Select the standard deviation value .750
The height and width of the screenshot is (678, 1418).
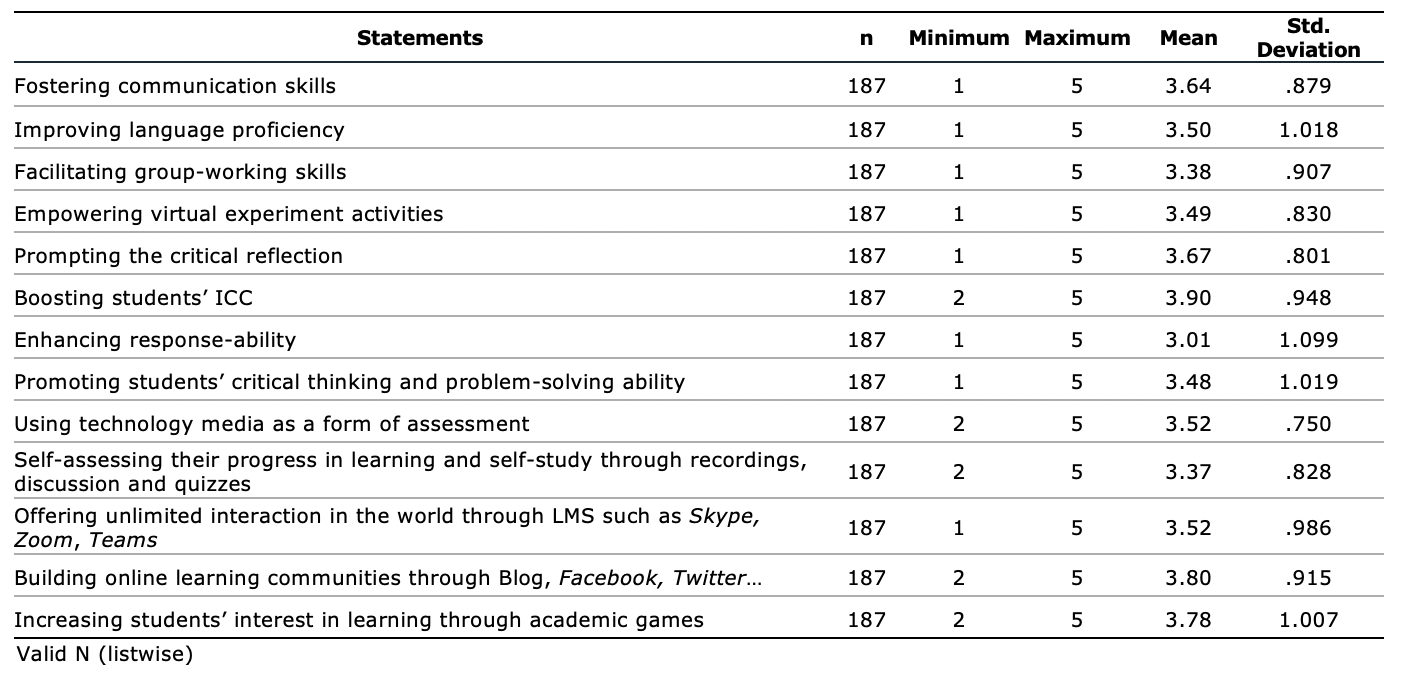click(1308, 424)
